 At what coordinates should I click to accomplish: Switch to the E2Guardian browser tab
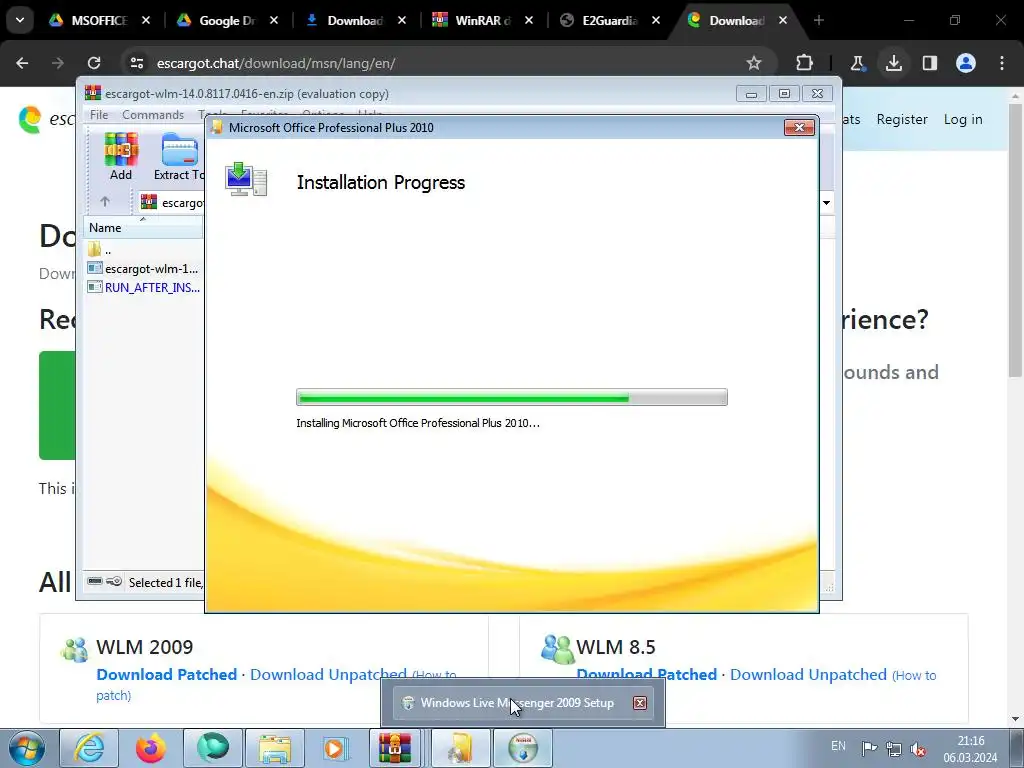pyautogui.click(x=610, y=20)
